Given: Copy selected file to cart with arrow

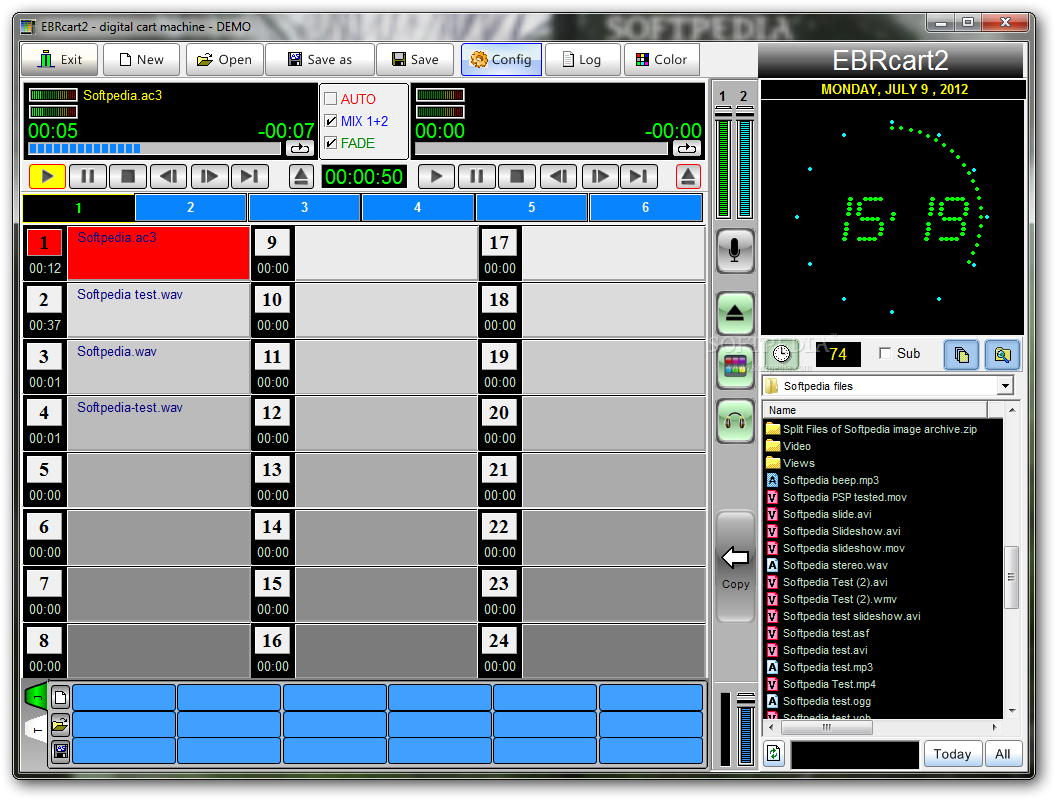Looking at the screenshot, I should coord(735,566).
